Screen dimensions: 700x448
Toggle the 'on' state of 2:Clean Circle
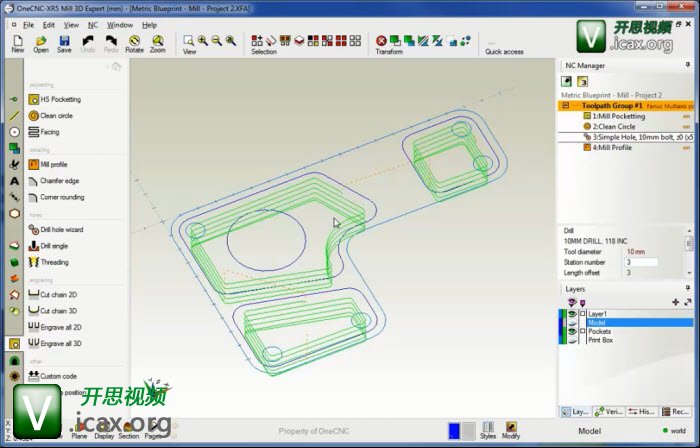pyautogui.click(x=686, y=127)
